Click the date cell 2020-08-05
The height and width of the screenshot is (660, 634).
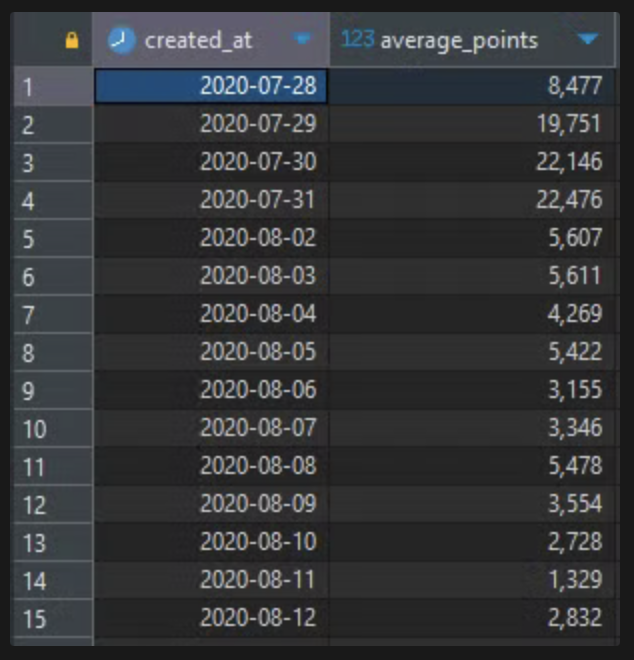pos(211,351)
